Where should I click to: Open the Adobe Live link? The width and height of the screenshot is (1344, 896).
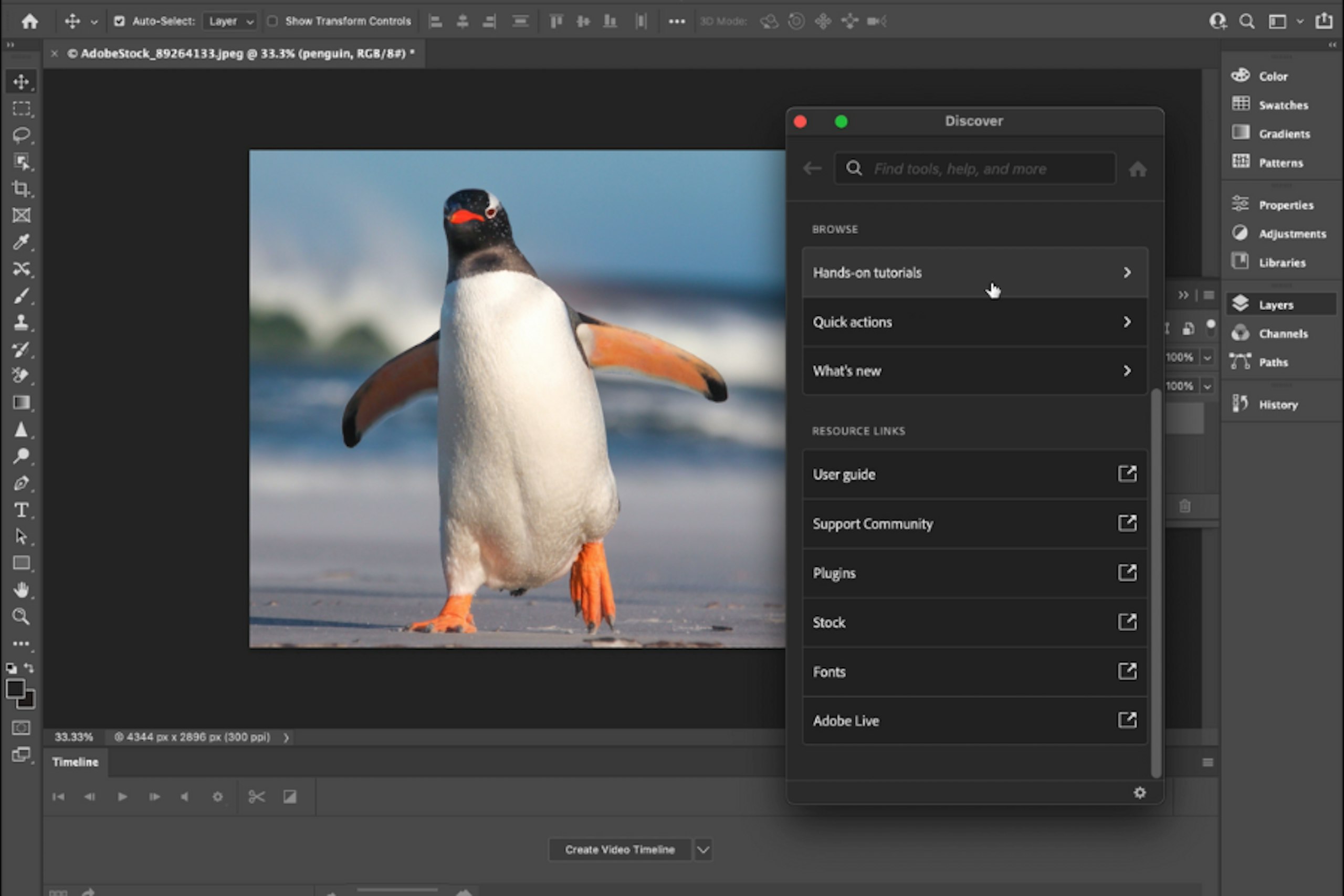point(975,721)
